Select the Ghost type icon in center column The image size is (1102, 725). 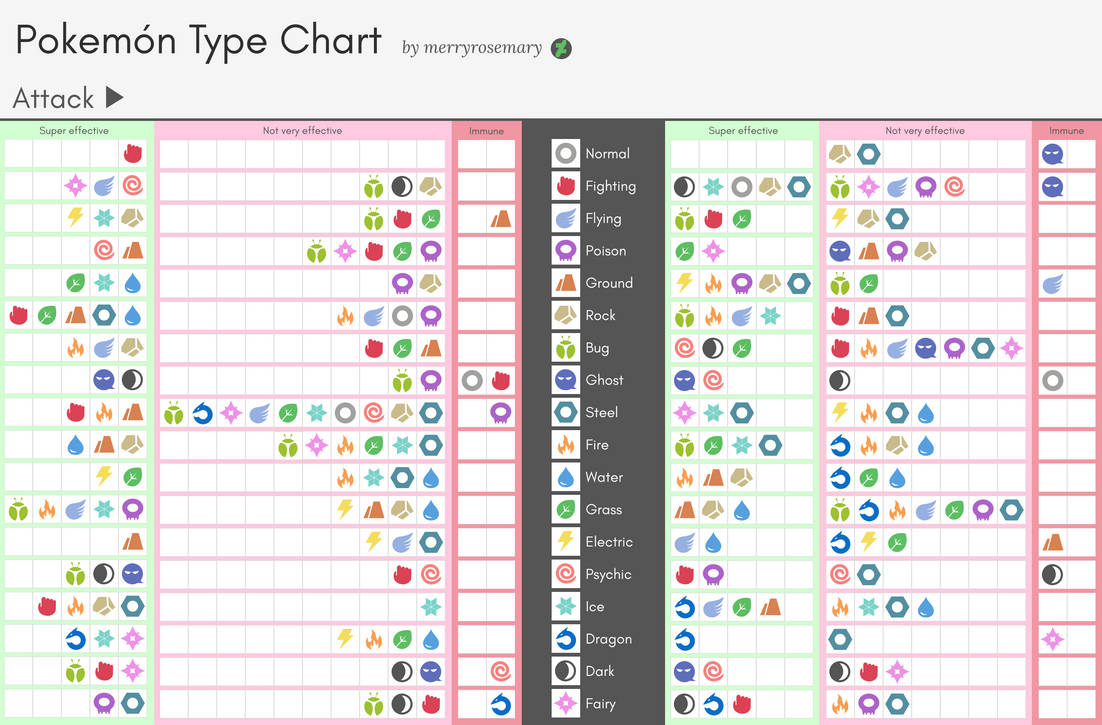(566, 379)
